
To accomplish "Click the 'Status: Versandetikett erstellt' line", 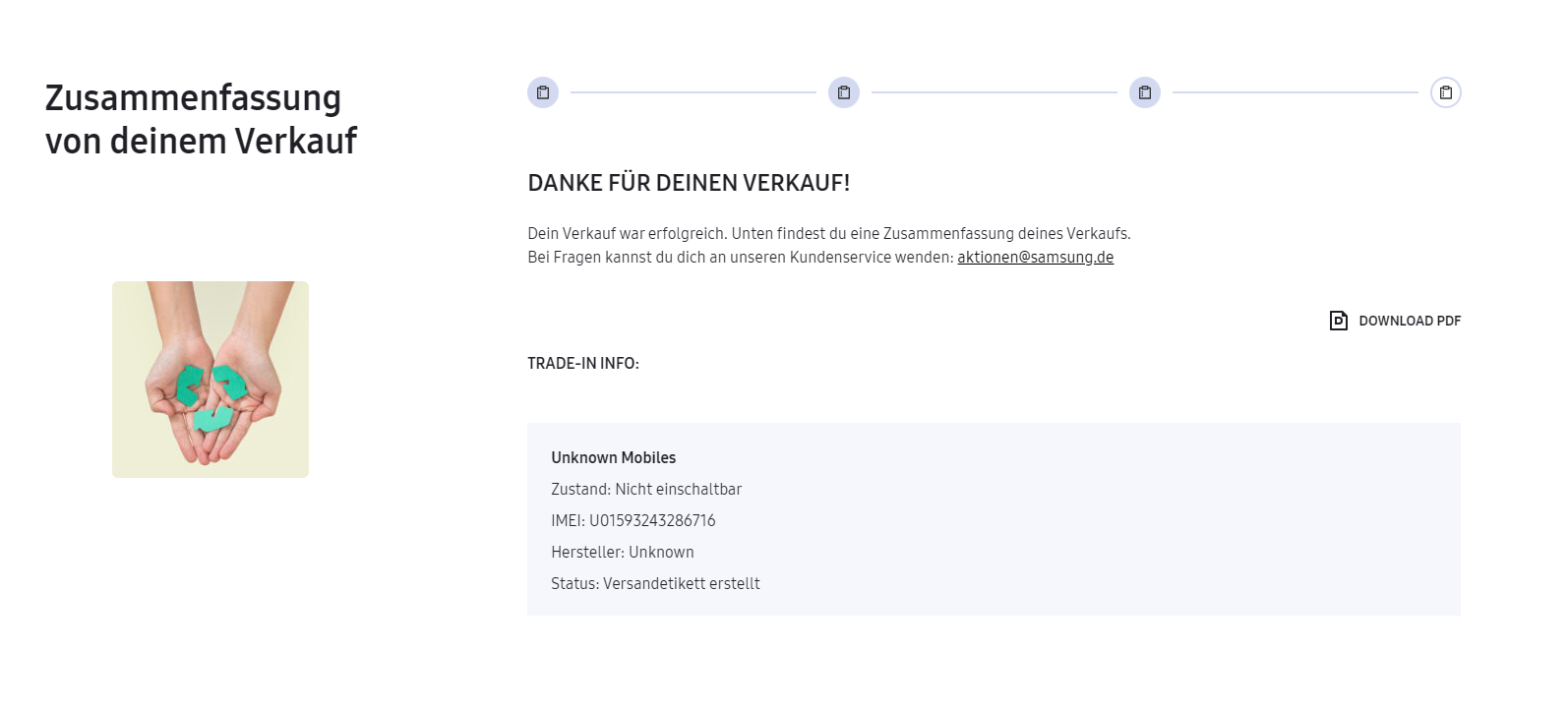I will point(655,584).
